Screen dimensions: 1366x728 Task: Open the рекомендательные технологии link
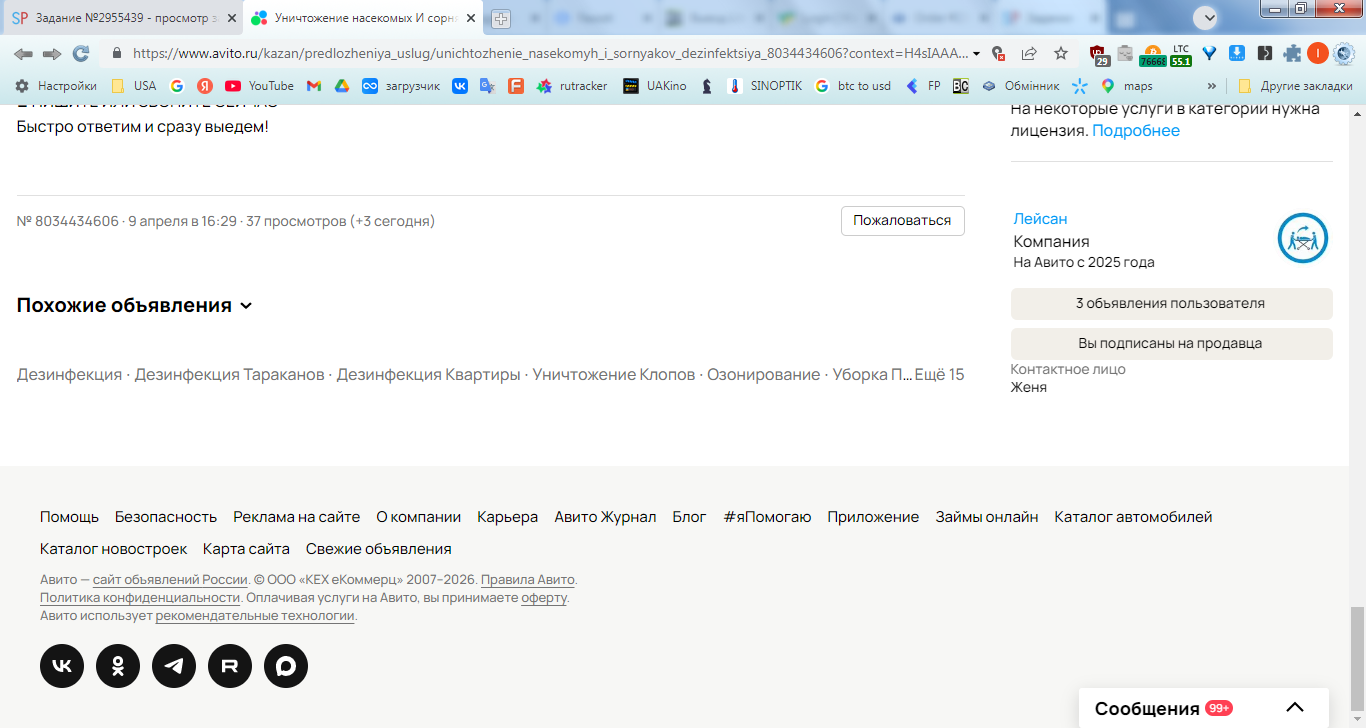point(255,616)
